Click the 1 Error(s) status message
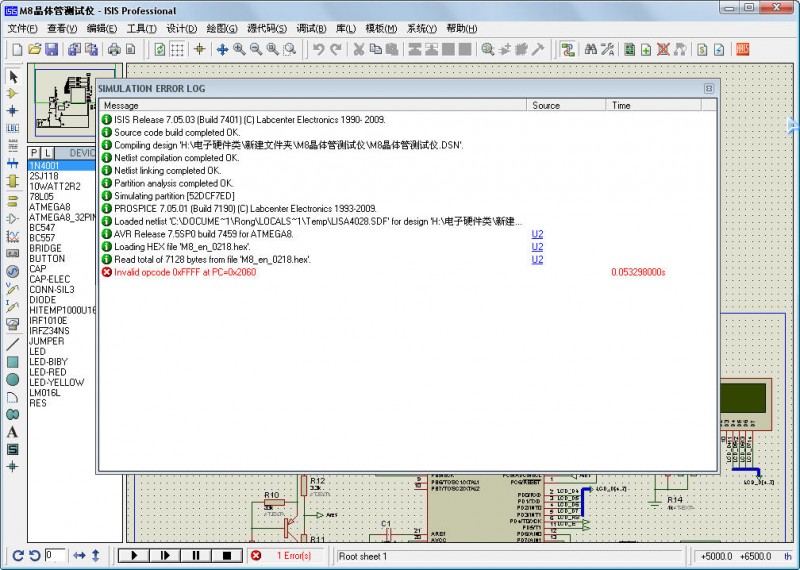Screen dimensions: 800x570 click(x=296, y=556)
